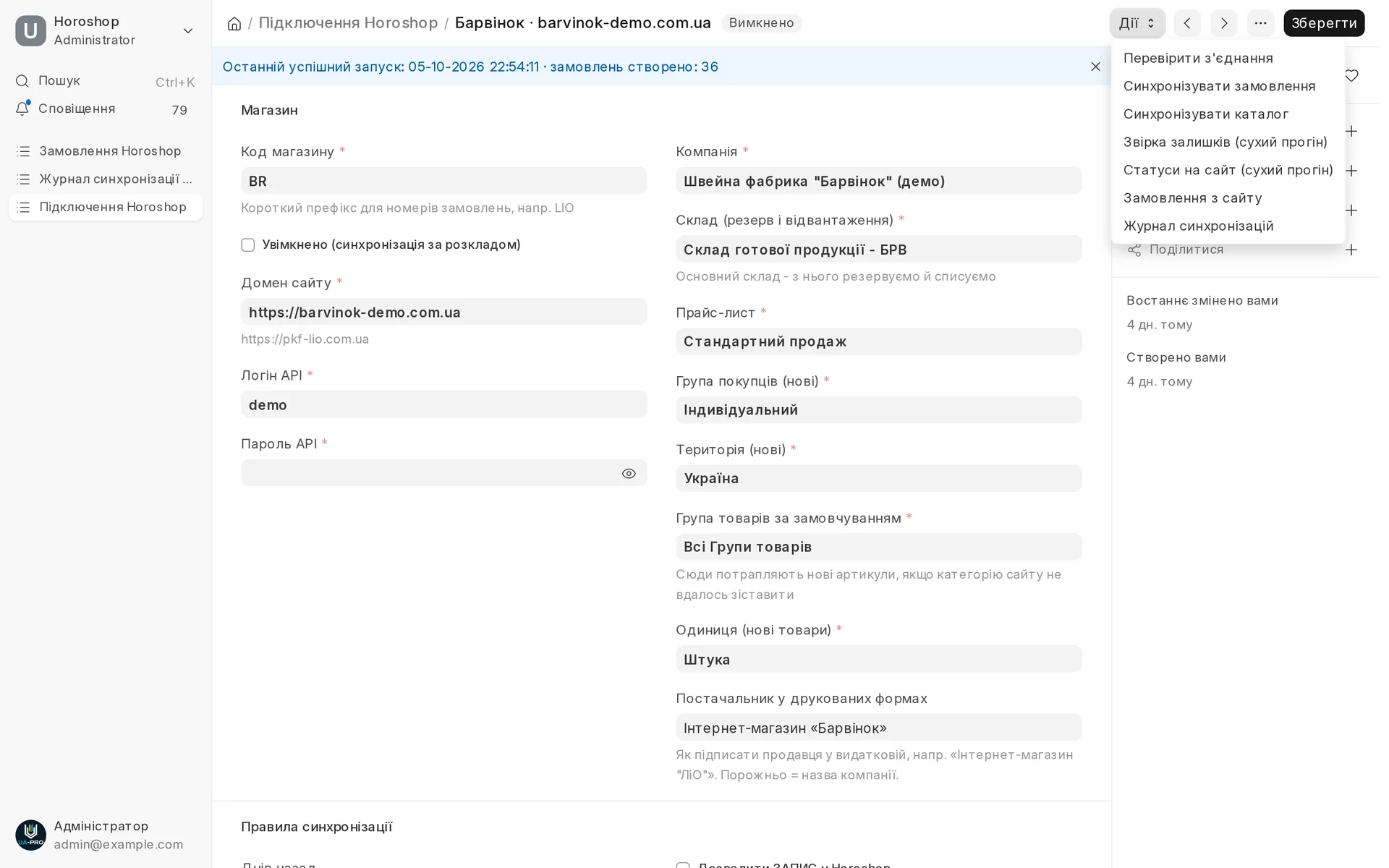This screenshot has width=1389, height=868.
Task: Open Підключення Horoshop breadcrumb link
Action: pos(348,23)
